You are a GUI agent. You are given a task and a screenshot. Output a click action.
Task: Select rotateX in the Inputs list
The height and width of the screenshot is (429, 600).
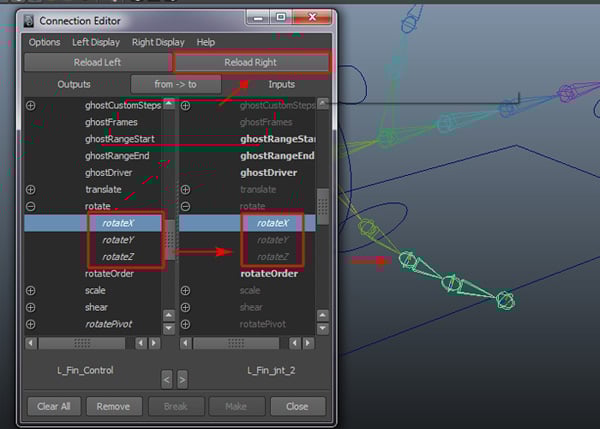(247, 223)
